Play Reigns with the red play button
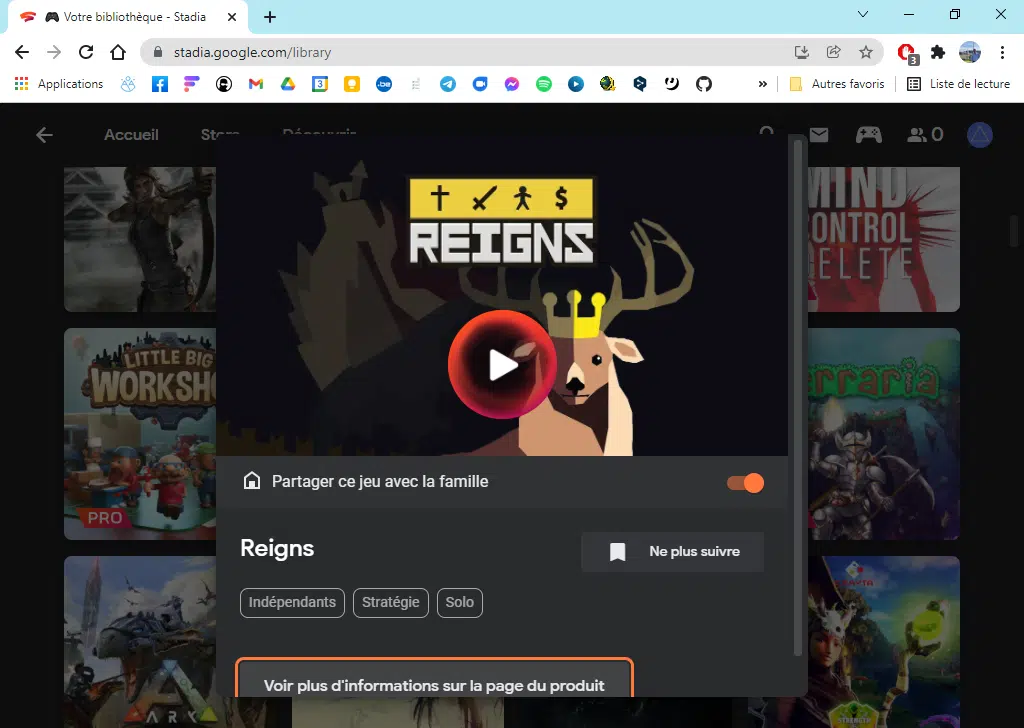1024x728 pixels. point(502,364)
